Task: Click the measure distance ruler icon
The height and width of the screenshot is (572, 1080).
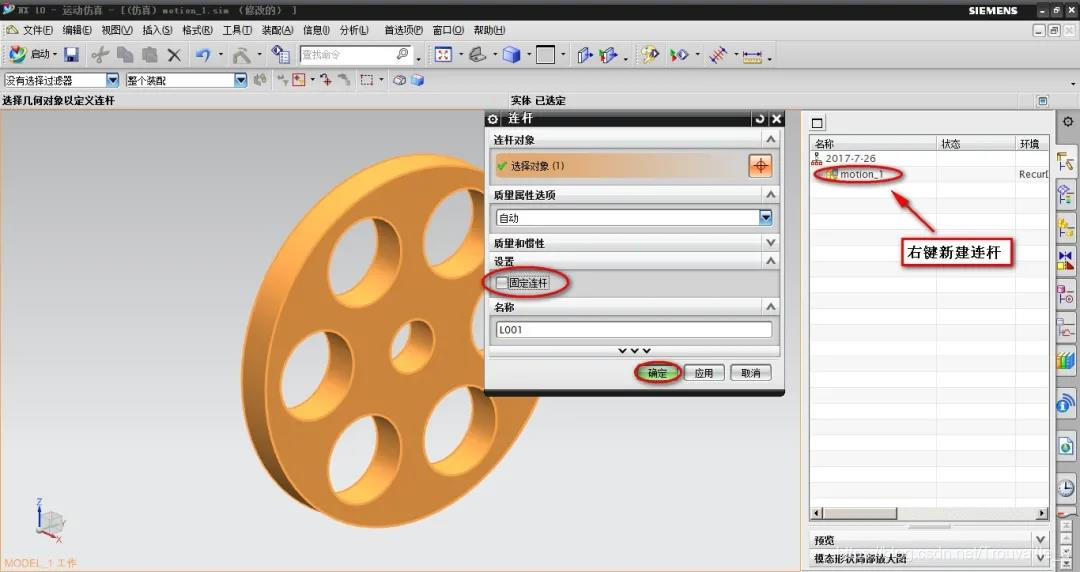Action: (752, 55)
